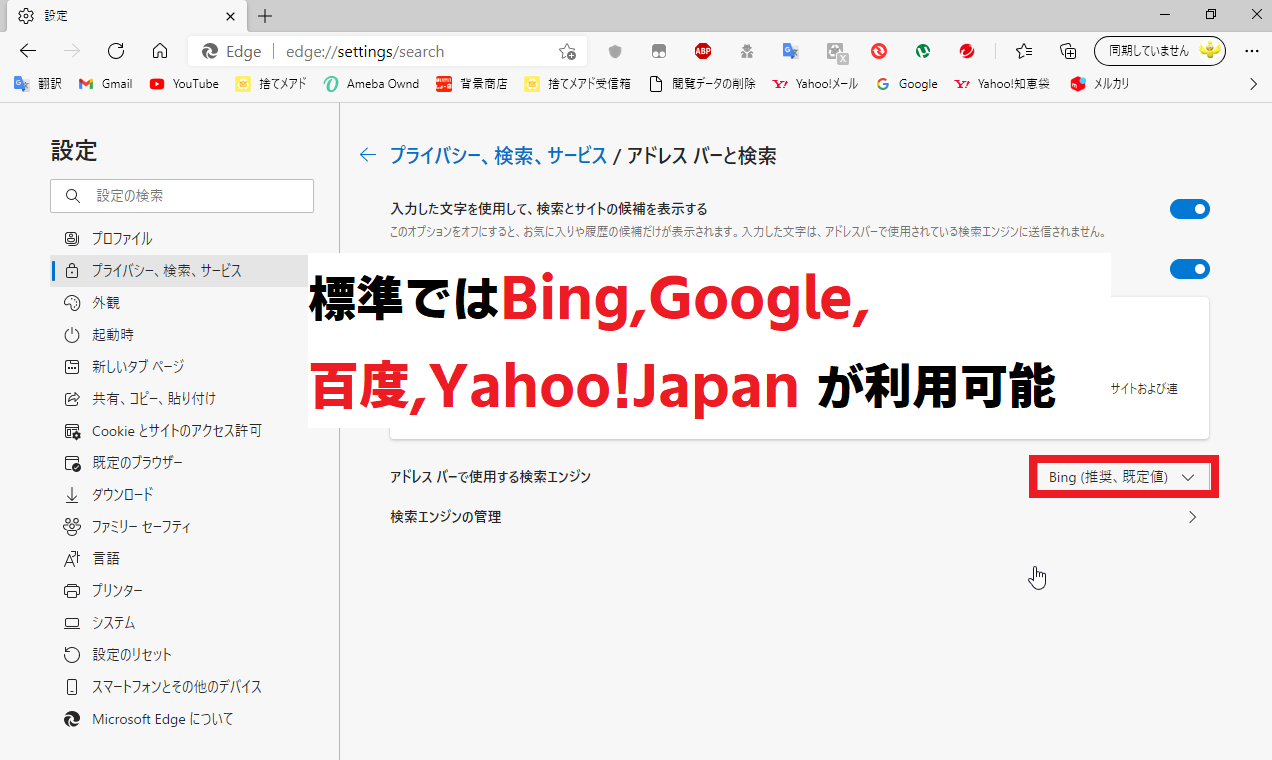
Task: Open the 捨てメアド bookmark next to YouTube
Action: [270, 84]
